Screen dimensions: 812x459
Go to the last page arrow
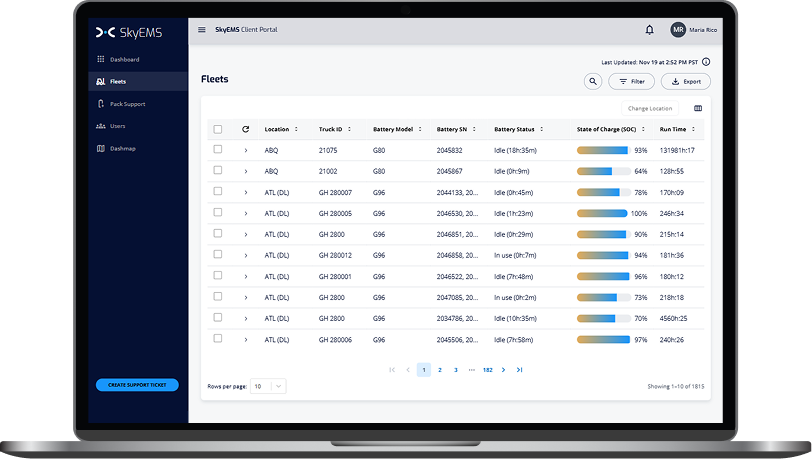(519, 370)
